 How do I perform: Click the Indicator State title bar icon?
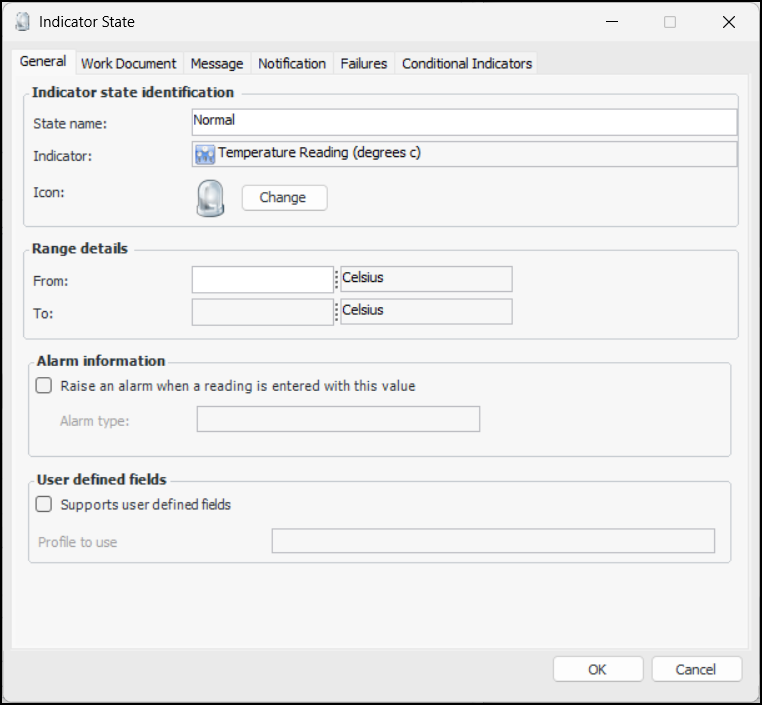(22, 22)
